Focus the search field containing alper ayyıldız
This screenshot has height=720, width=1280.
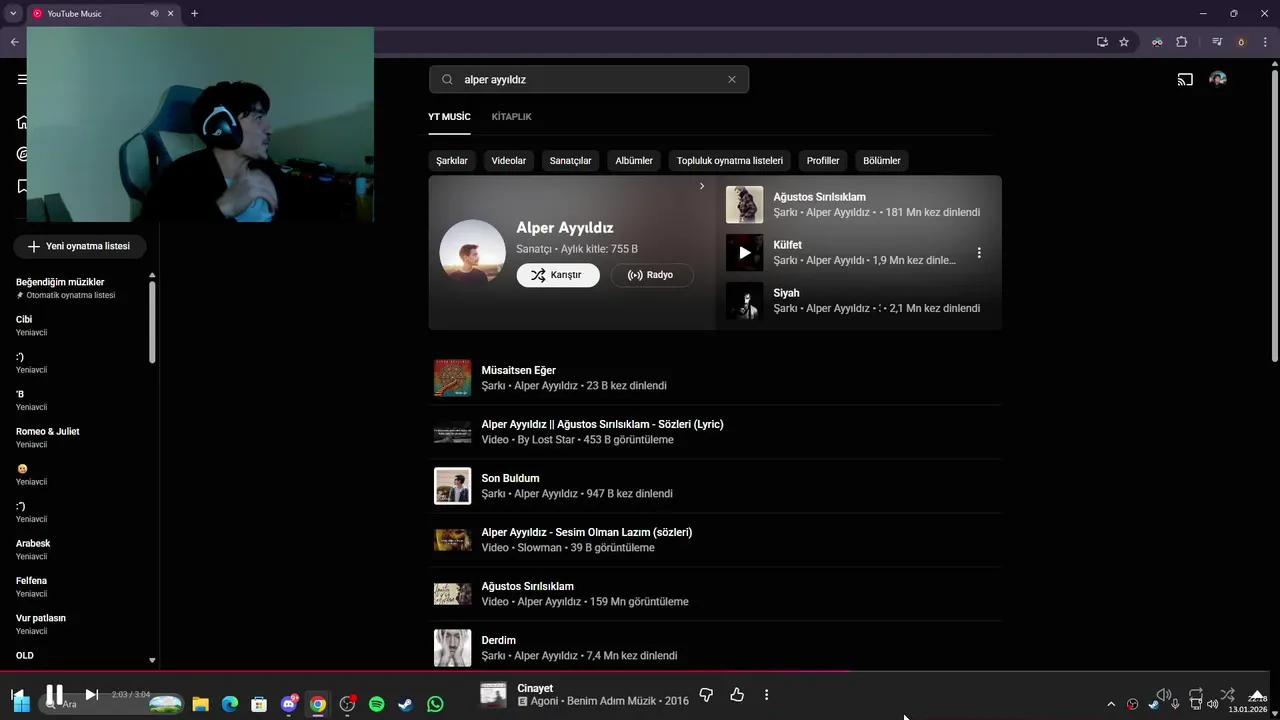(x=589, y=80)
